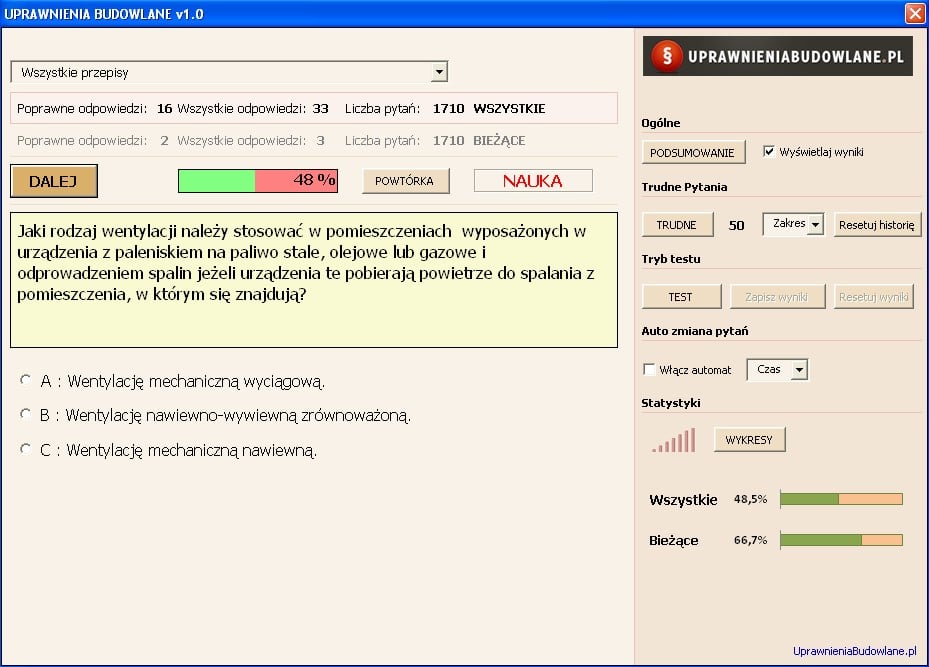Click the trudne pytania count 50
This screenshot has width=929, height=667.
point(736,225)
